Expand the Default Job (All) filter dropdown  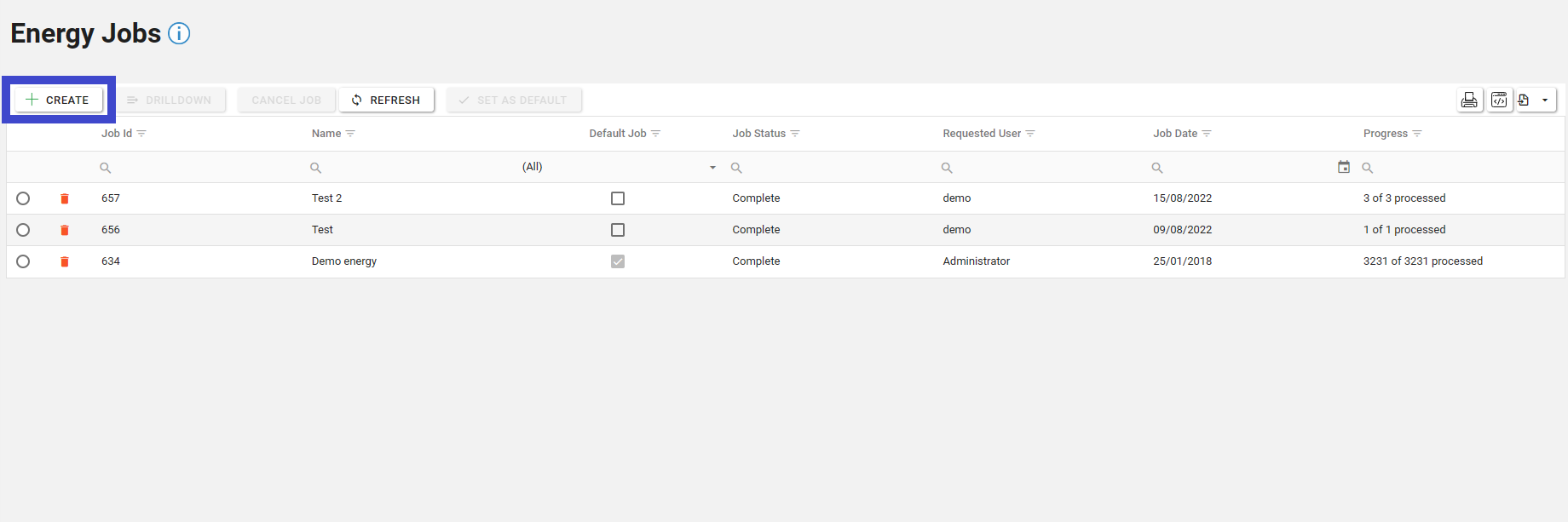point(712,168)
